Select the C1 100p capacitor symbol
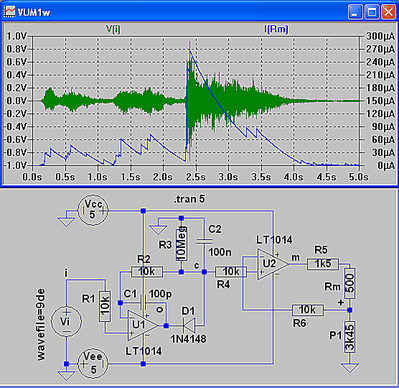Viewport: 399px width, 388px height. [143, 303]
